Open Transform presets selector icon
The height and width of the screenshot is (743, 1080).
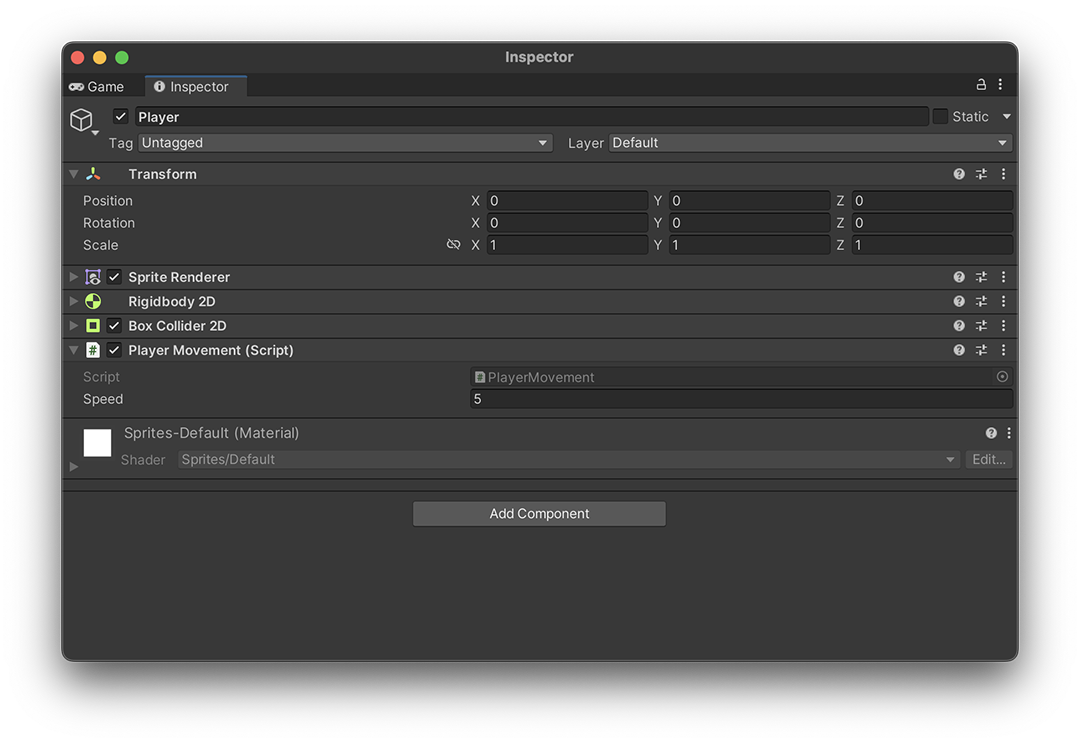pyautogui.click(x=981, y=174)
